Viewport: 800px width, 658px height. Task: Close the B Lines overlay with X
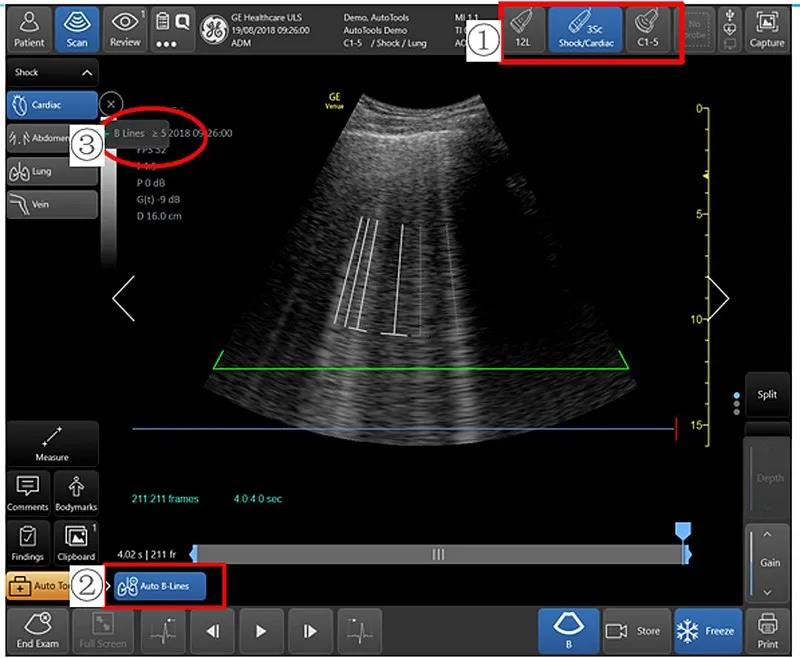pos(111,104)
